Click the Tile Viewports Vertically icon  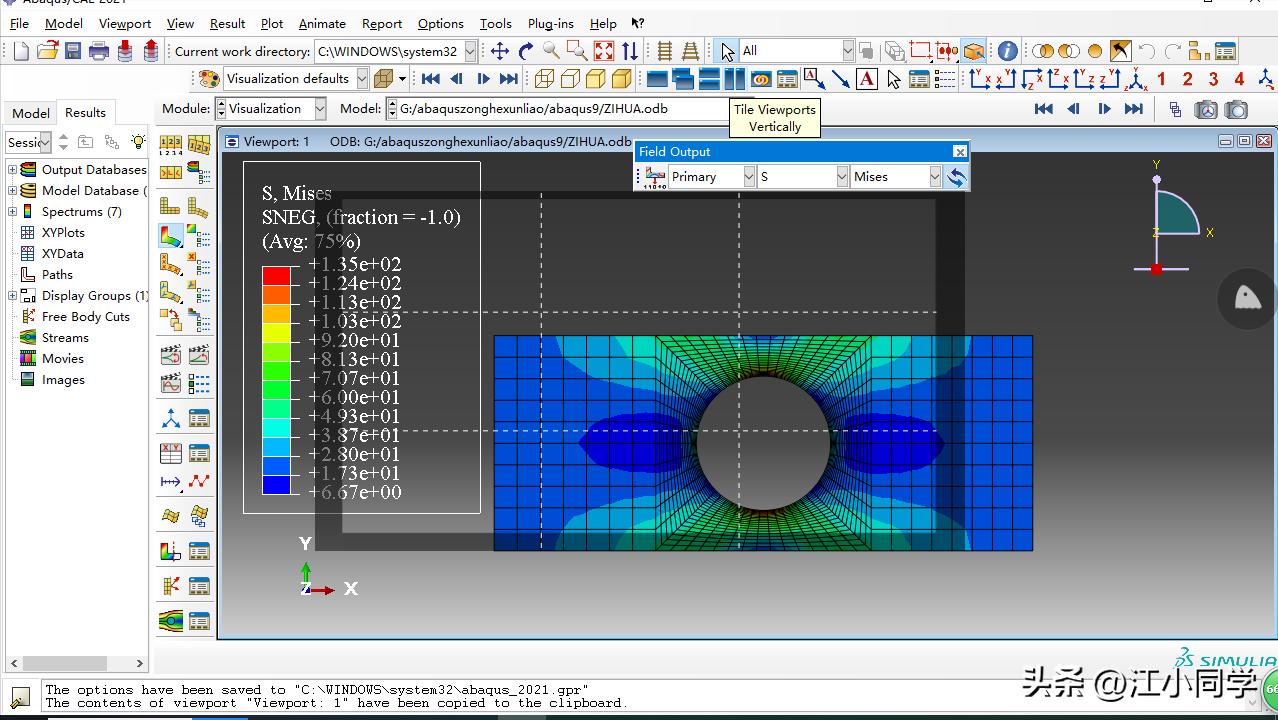click(x=735, y=78)
